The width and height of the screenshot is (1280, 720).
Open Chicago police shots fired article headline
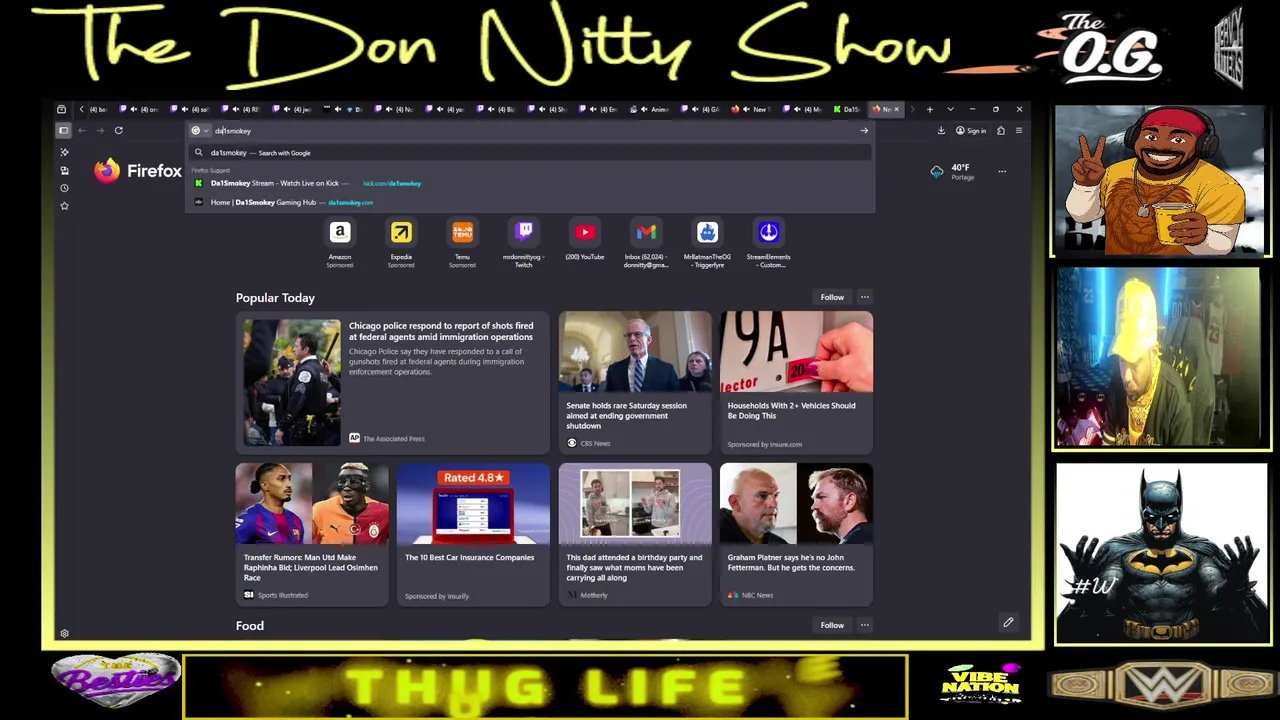[x=441, y=331]
